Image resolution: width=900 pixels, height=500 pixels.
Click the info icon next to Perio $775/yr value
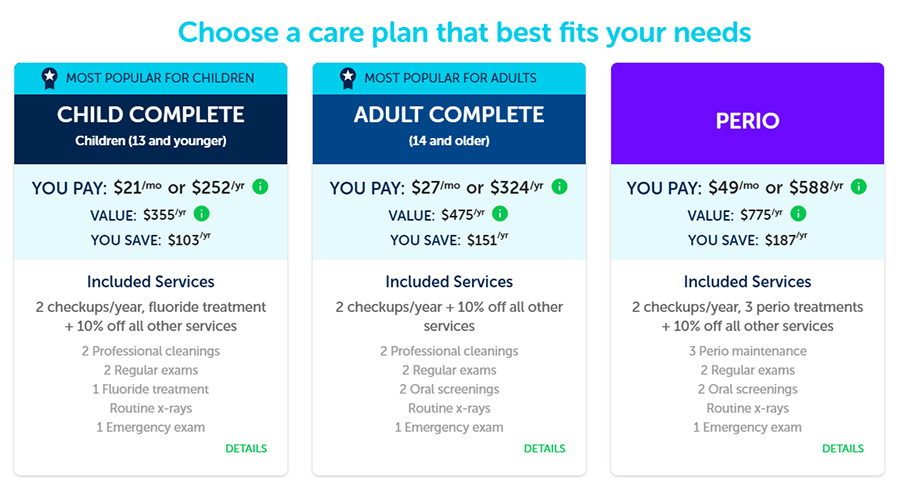pyautogui.click(x=798, y=214)
